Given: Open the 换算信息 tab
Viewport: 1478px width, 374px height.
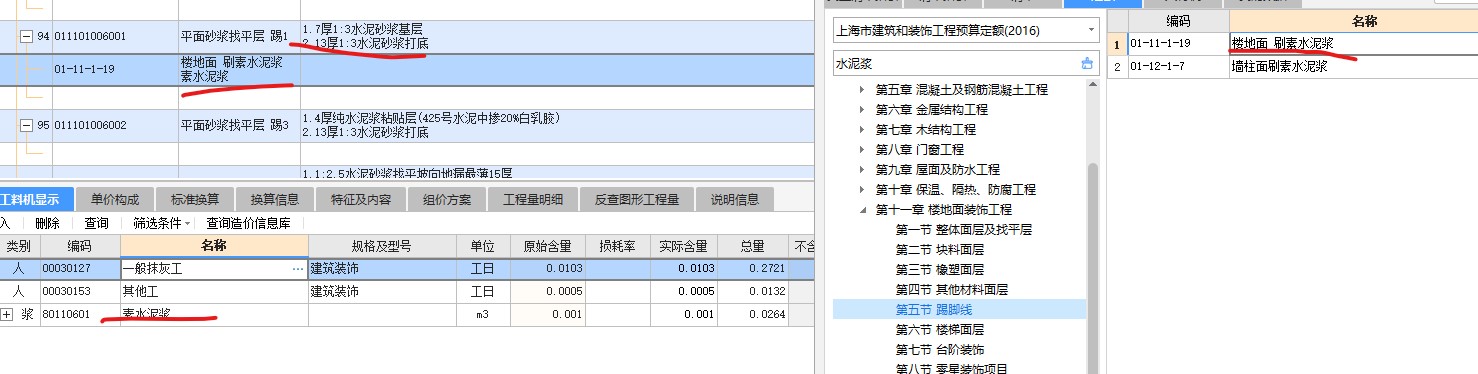Looking at the screenshot, I should click(275, 199).
